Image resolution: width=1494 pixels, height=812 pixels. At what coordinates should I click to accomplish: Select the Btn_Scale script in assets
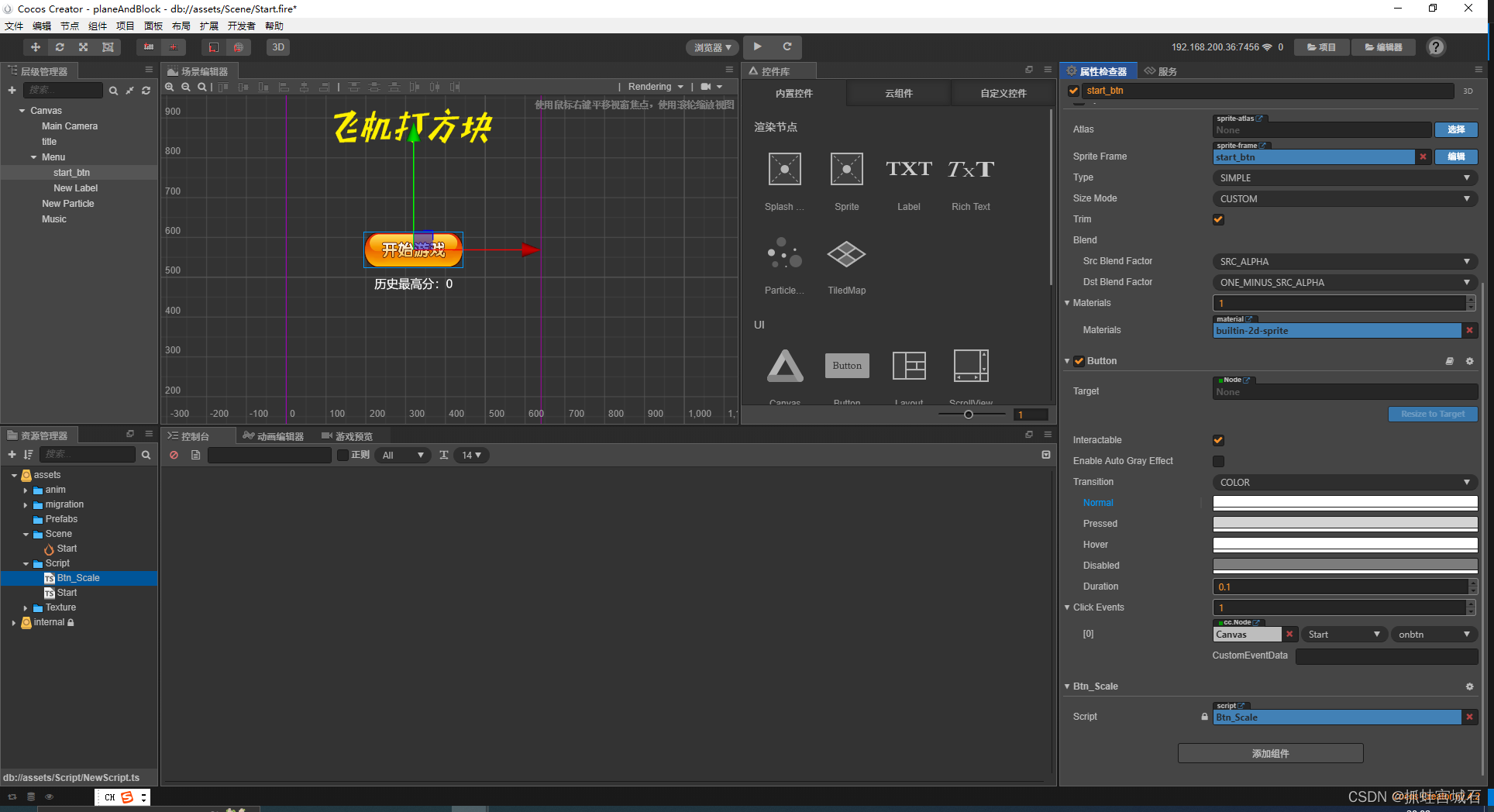point(78,578)
